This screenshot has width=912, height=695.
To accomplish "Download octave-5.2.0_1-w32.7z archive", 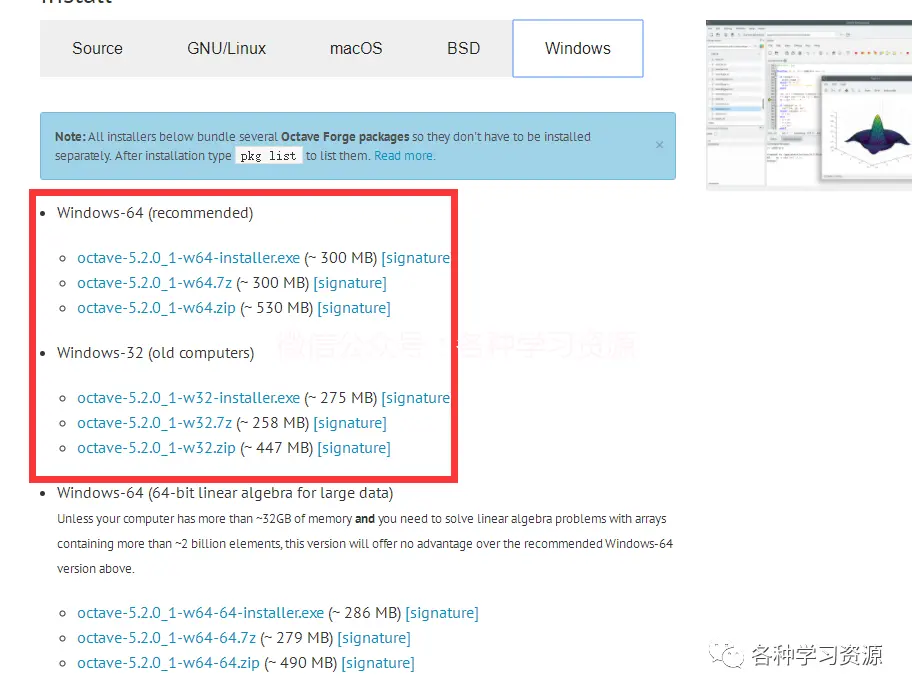I will pos(155,423).
